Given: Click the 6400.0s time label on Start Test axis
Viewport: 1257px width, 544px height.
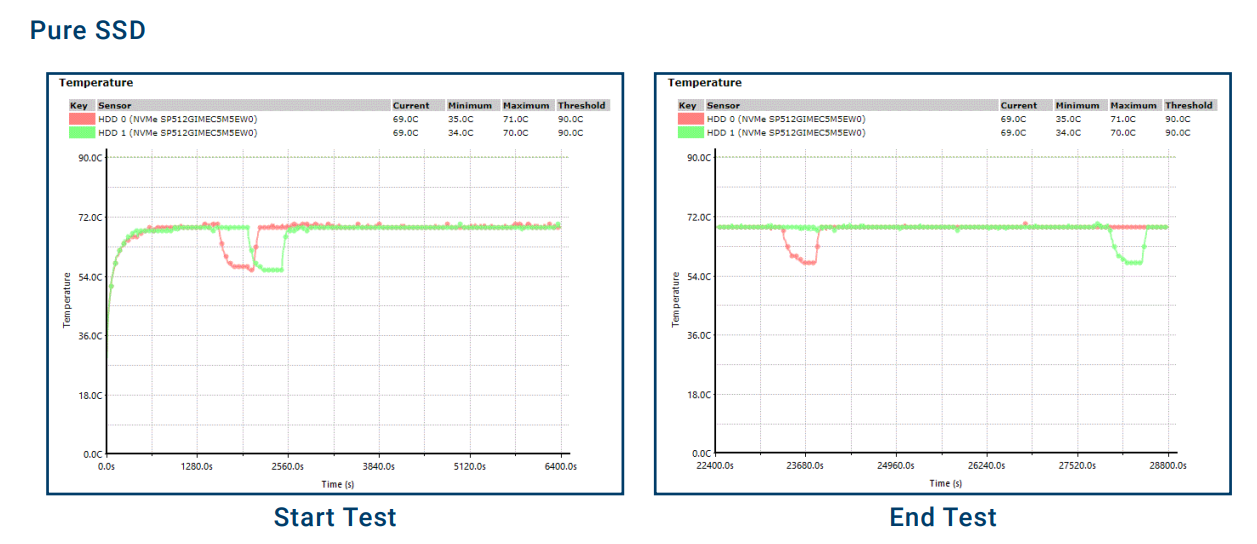Looking at the screenshot, I should (x=559, y=466).
